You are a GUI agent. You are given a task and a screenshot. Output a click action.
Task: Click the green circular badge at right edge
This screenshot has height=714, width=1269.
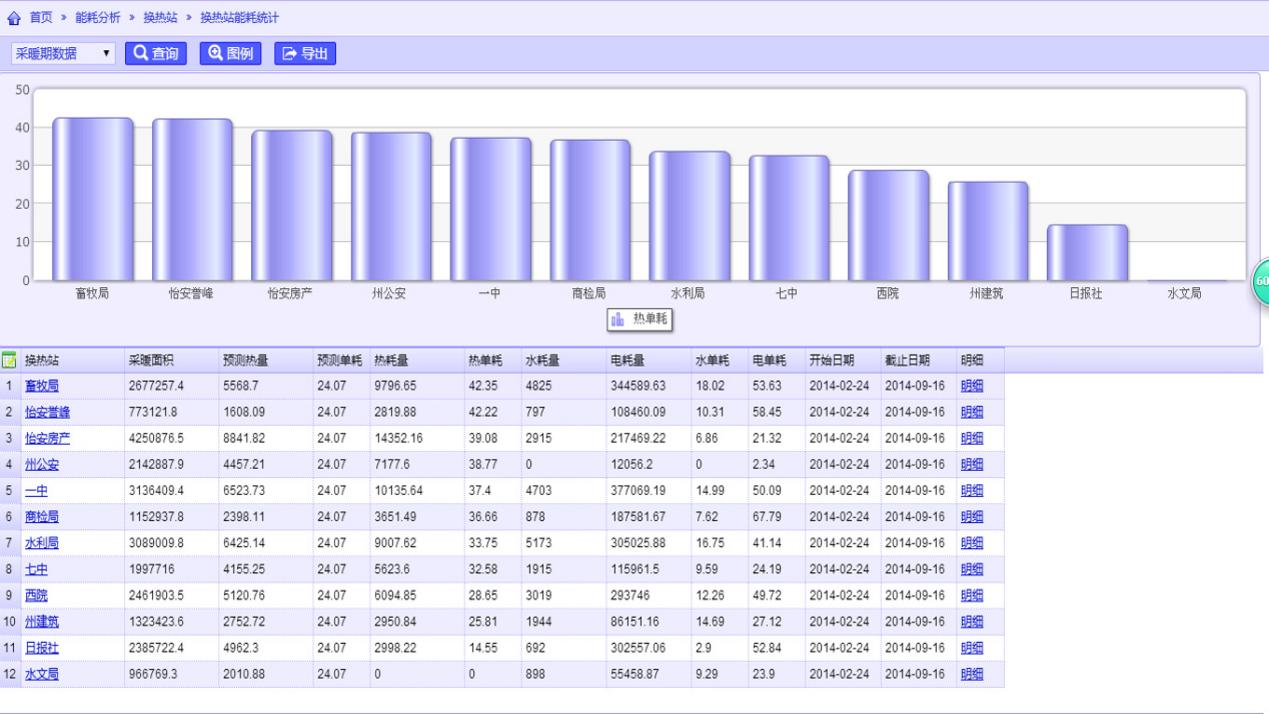[x=1261, y=282]
